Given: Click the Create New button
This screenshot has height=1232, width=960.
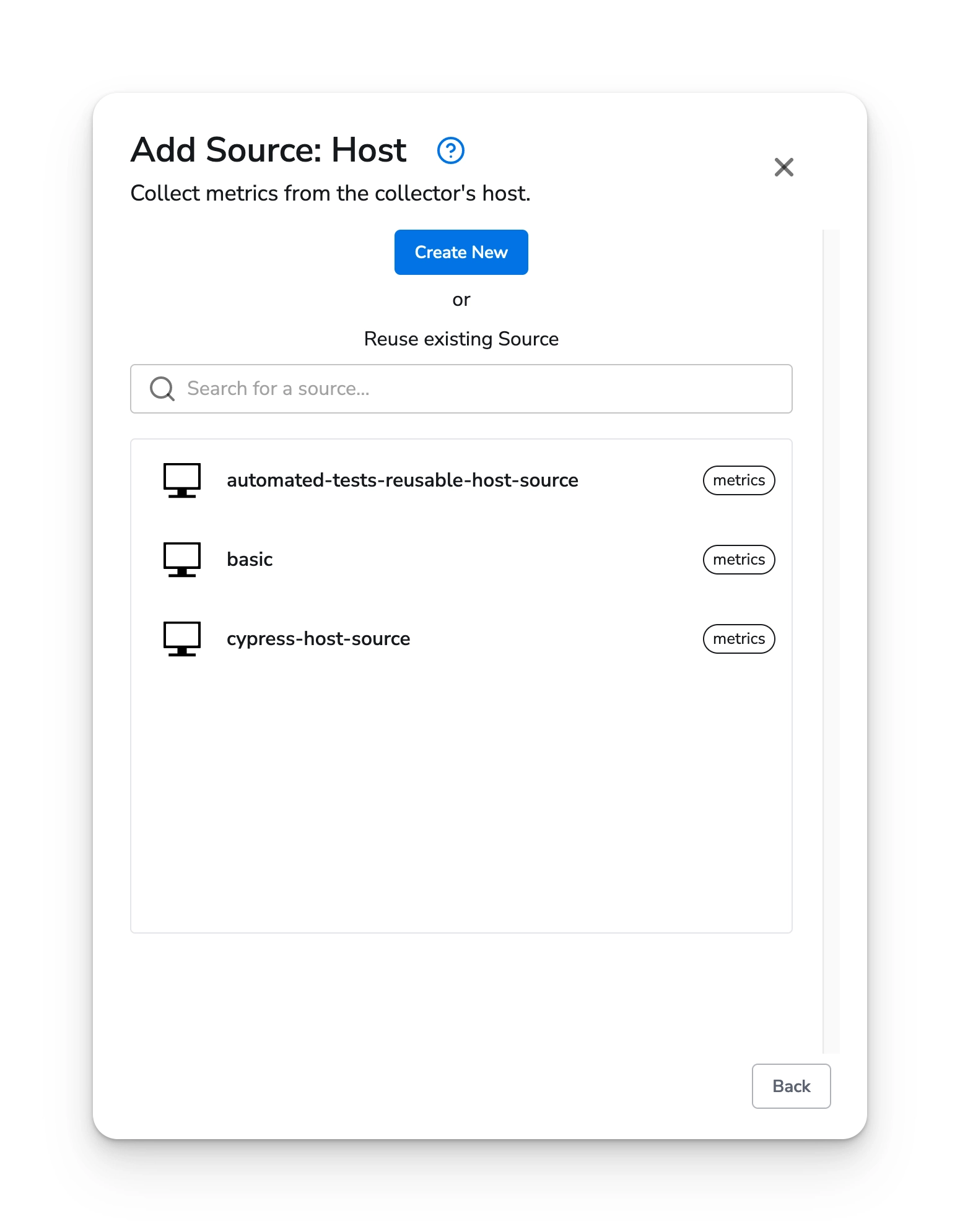Looking at the screenshot, I should coord(461,252).
